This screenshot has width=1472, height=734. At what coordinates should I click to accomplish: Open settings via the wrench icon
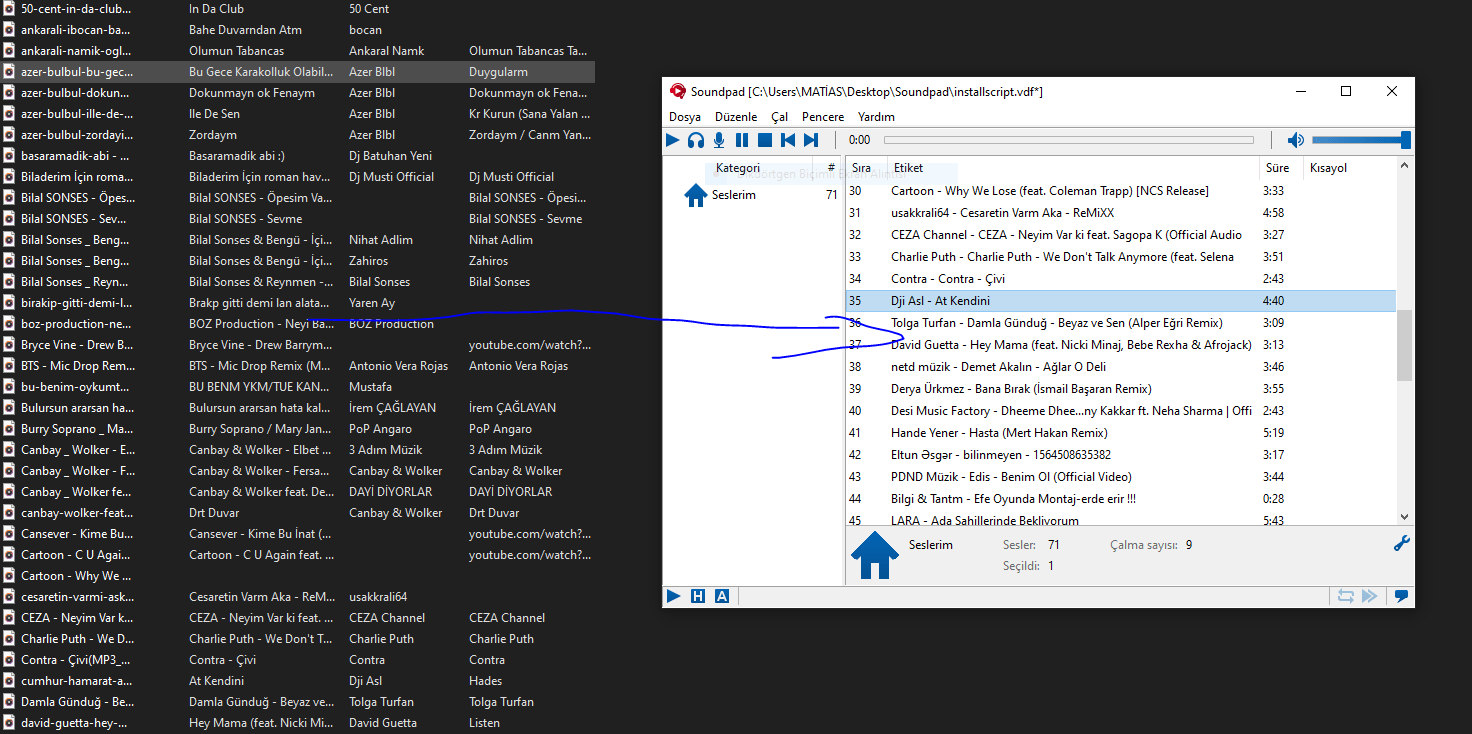(1402, 544)
